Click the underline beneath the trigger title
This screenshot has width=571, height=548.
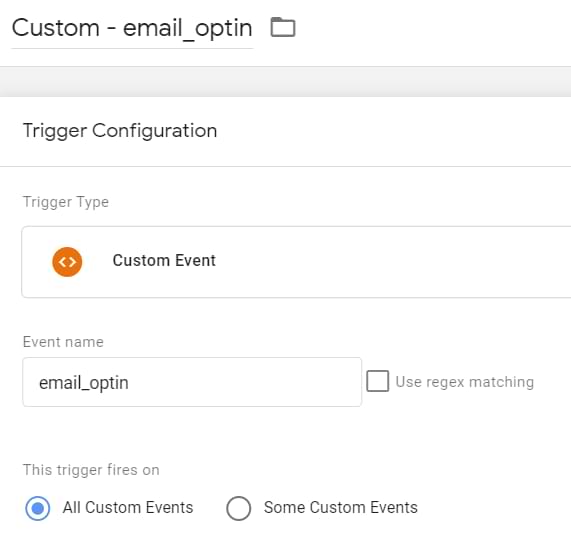pyautogui.click(x=132, y=48)
